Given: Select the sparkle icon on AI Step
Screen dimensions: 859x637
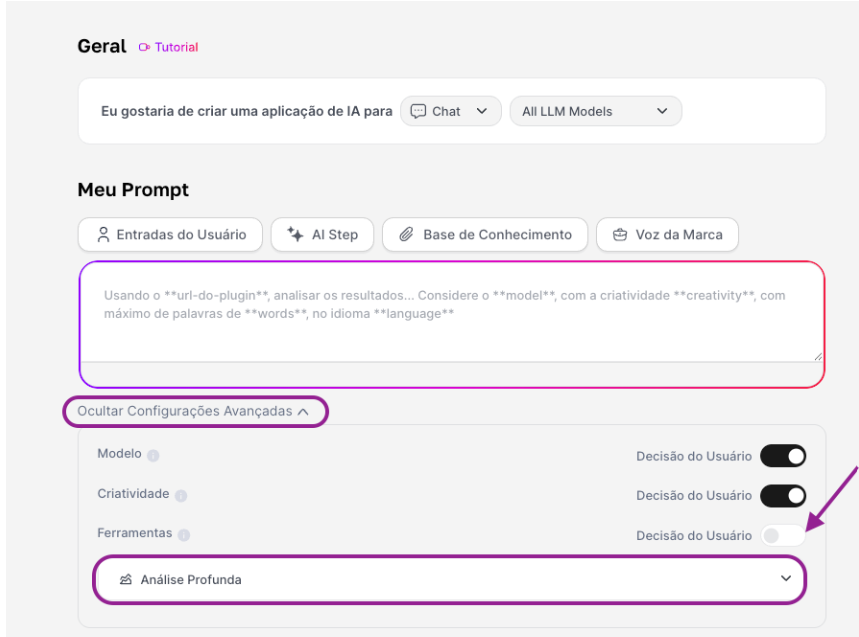Looking at the screenshot, I should click(x=294, y=234).
